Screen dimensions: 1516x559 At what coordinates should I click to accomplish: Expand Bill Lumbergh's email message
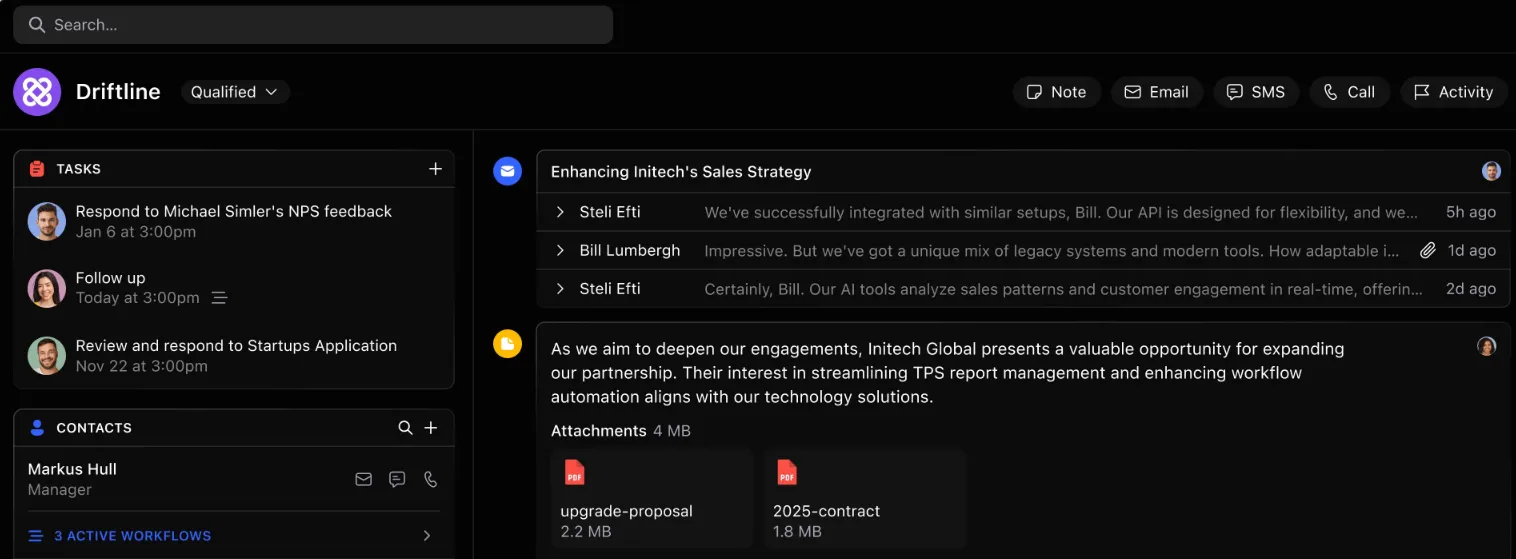pyautogui.click(x=1023, y=251)
